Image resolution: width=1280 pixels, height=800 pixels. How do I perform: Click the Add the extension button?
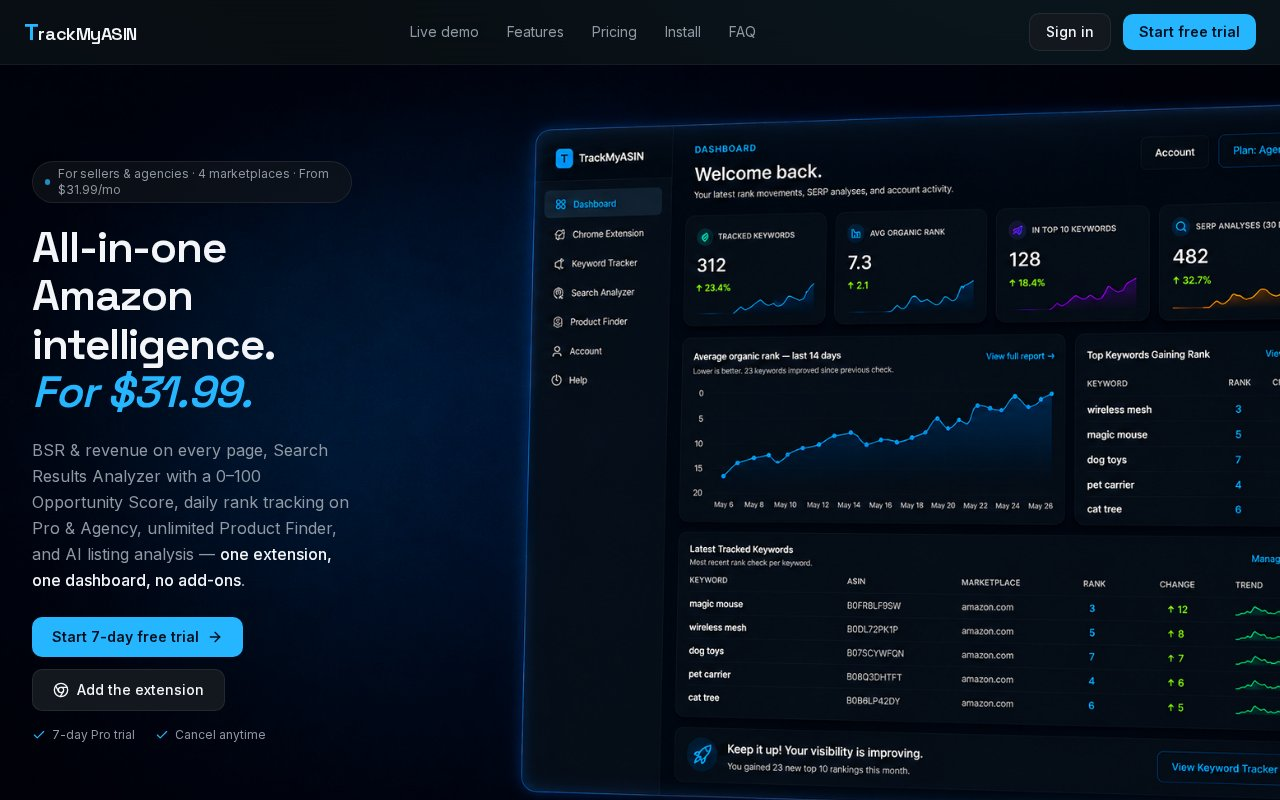point(128,690)
